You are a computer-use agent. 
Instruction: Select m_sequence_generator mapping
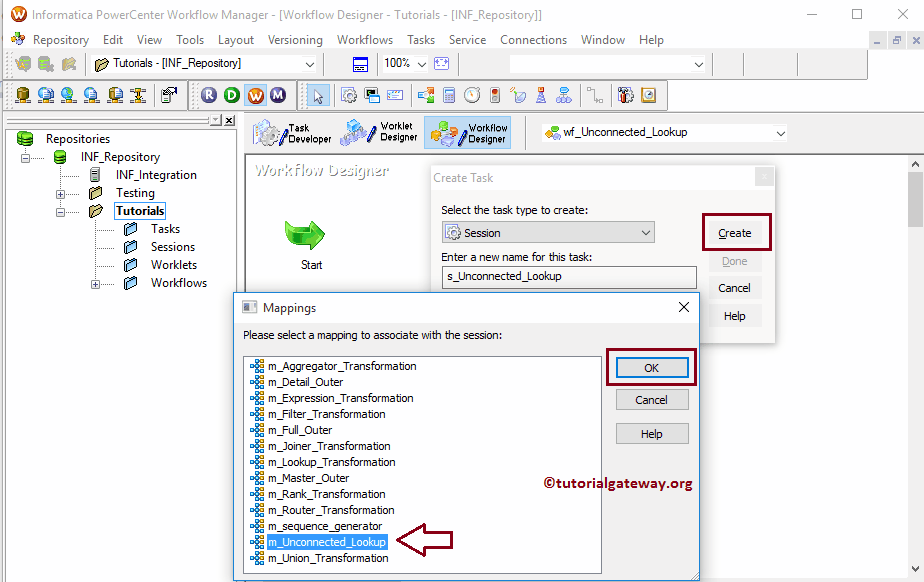pos(325,527)
